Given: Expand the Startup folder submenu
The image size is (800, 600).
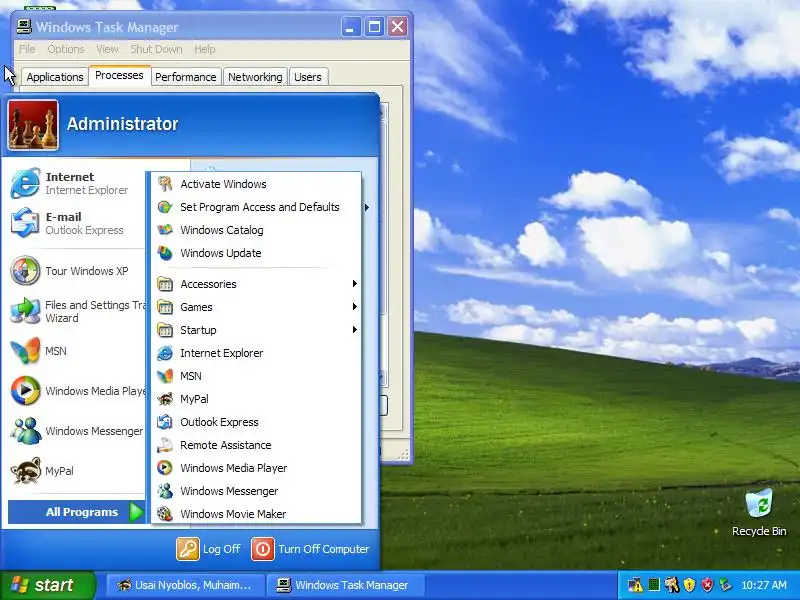Looking at the screenshot, I should (x=256, y=330).
